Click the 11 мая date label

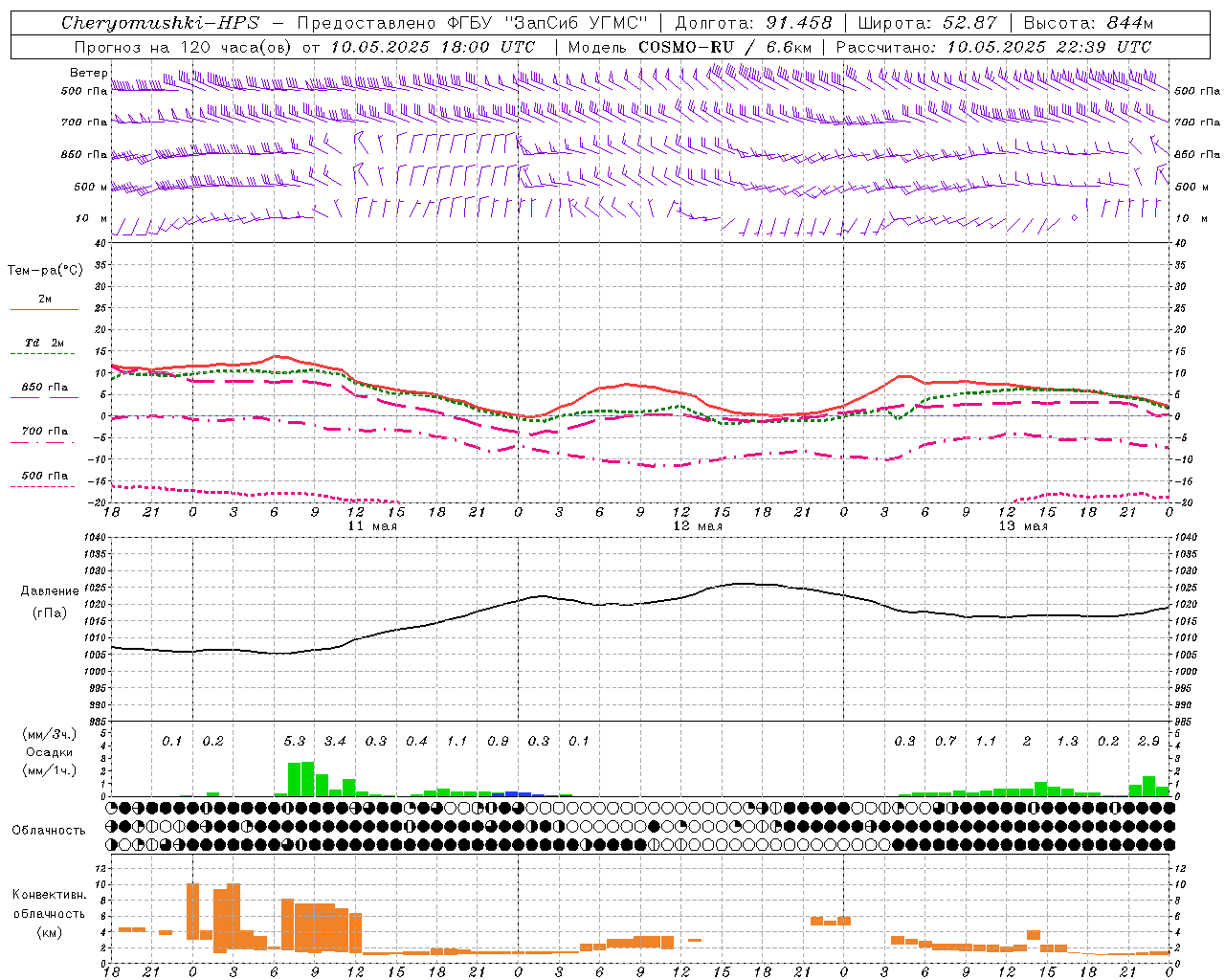coord(372,526)
